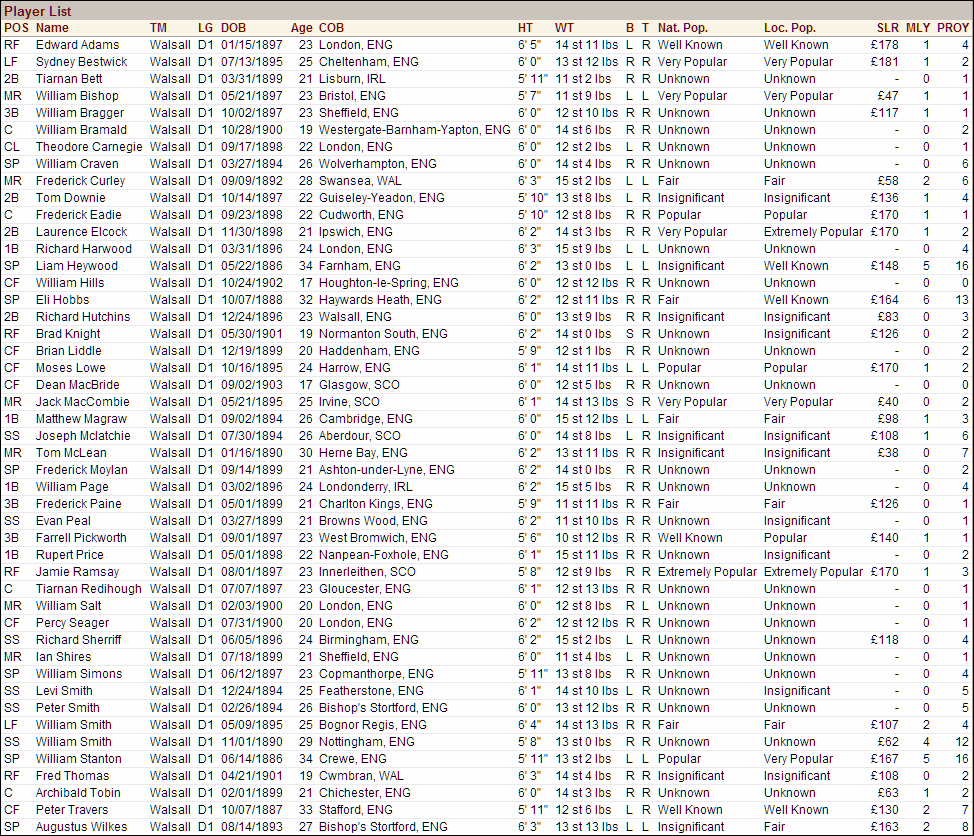Click the Walsall team link on Eli Hobbs' row
Screen dimensions: 974x836
[x=169, y=300]
